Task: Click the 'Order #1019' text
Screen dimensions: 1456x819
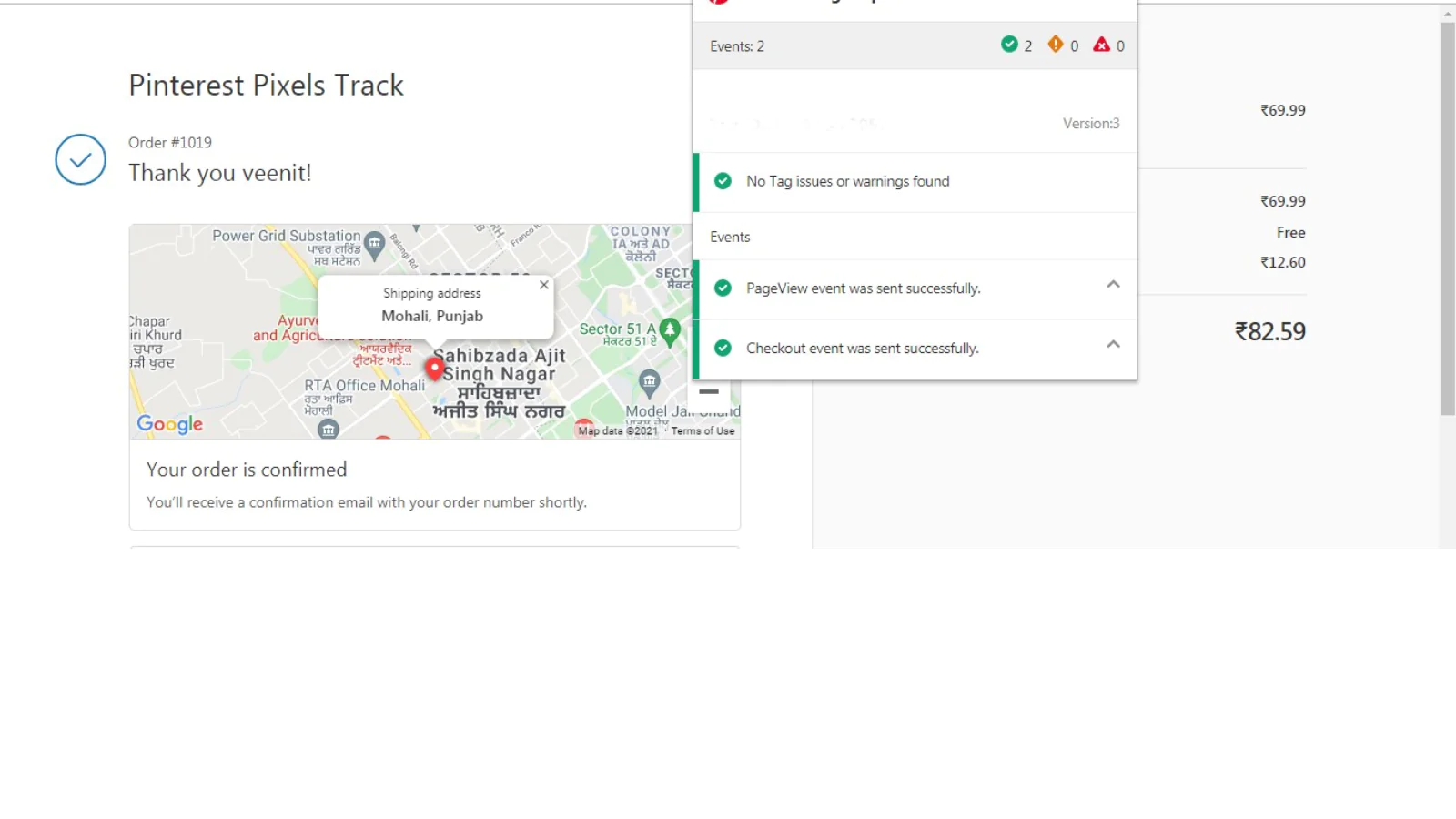Action: click(170, 143)
